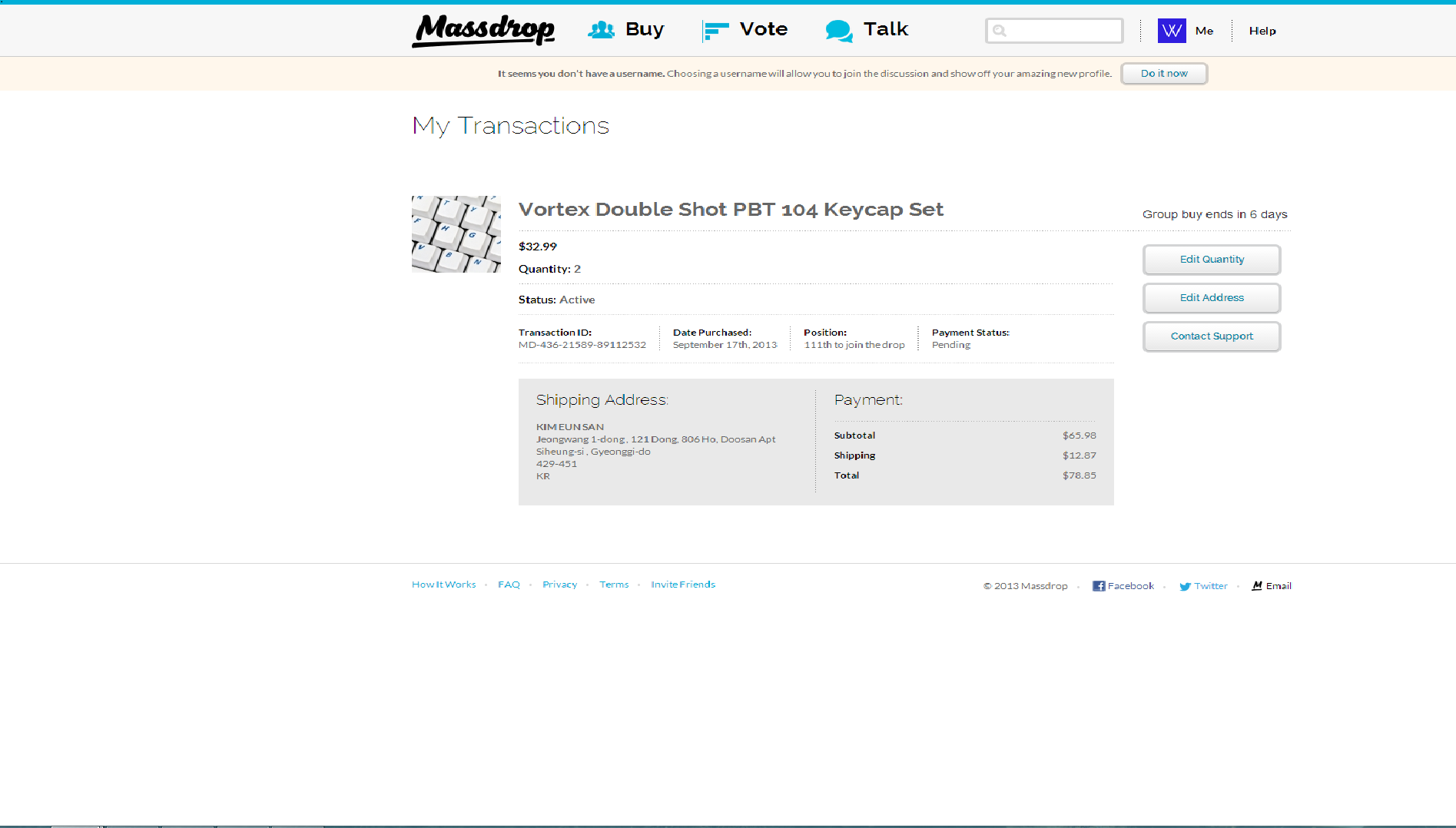Click the purple W avatar icon

(1172, 31)
